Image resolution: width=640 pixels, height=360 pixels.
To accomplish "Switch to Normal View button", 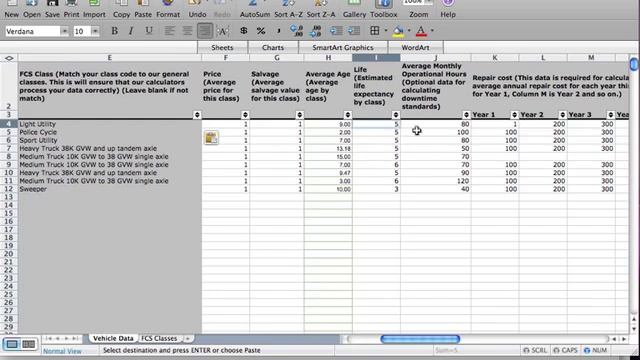I will tap(12, 344).
